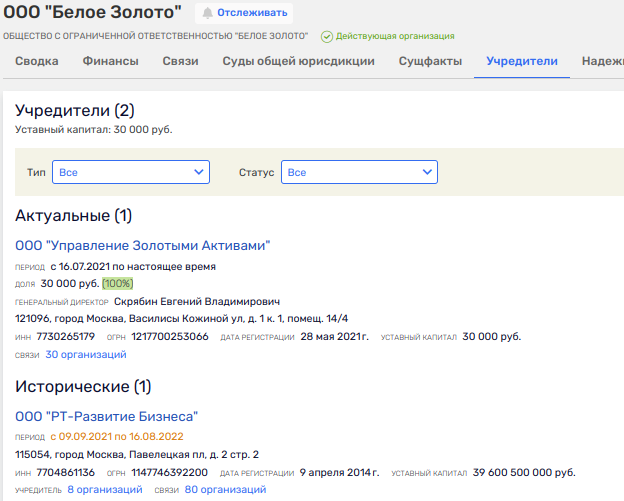Switch to the Финансы tab

[x=110, y=61]
